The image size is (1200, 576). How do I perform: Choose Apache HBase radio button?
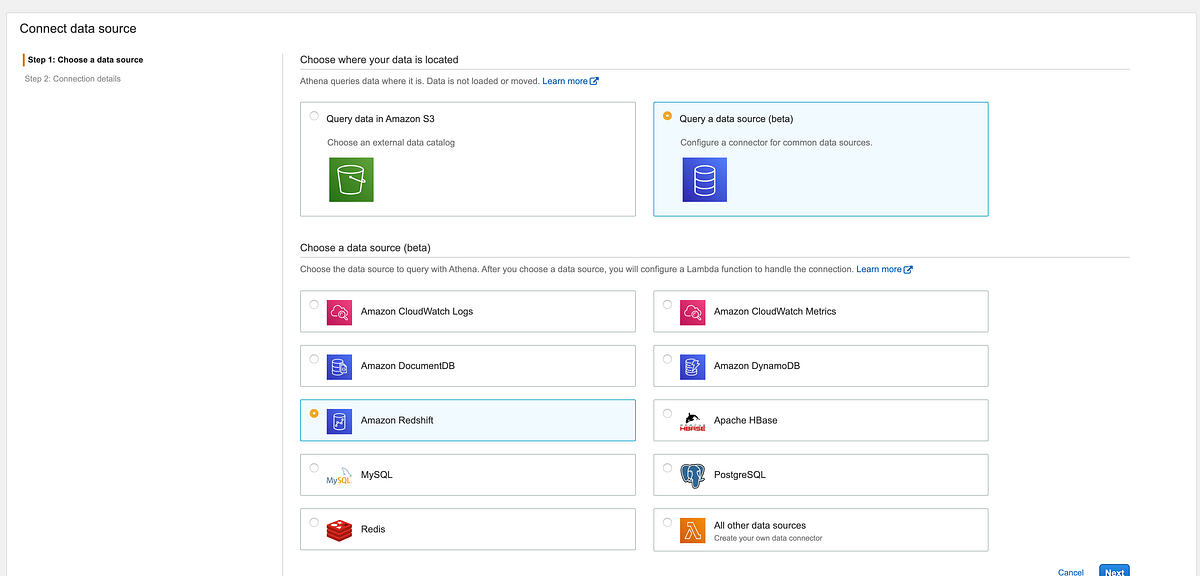(668, 412)
